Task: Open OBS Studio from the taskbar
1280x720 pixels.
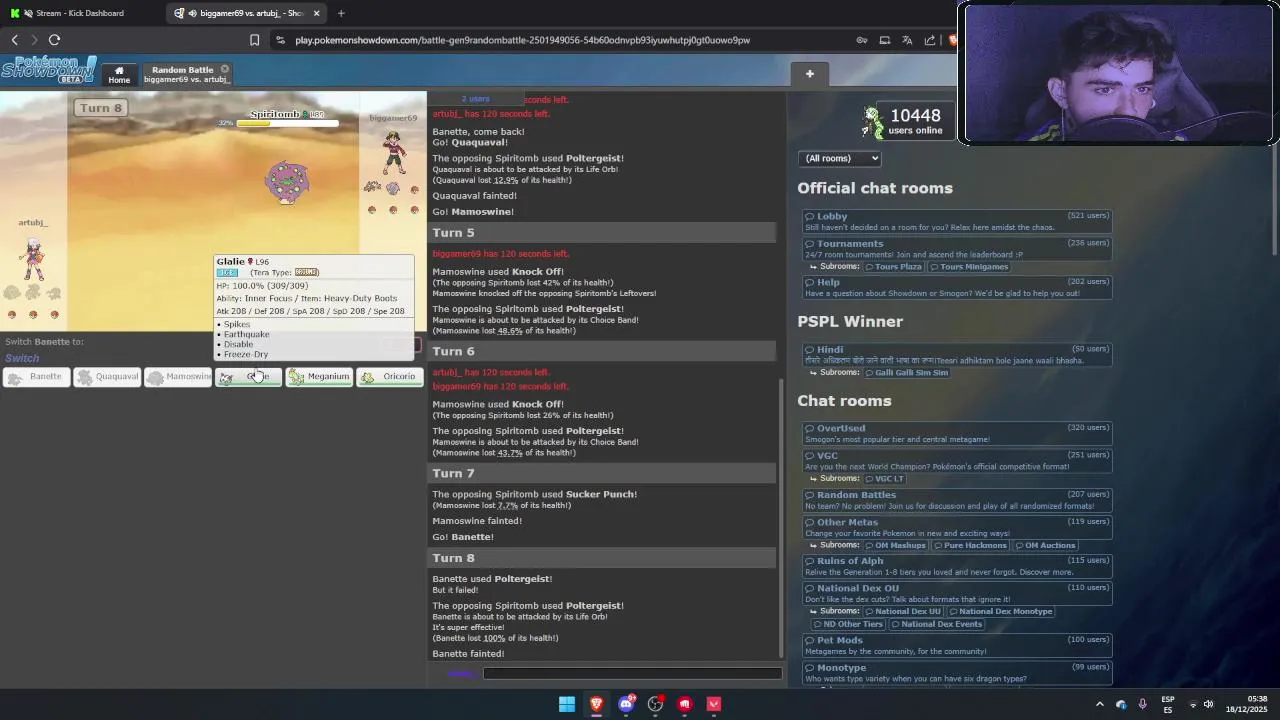Action: [x=655, y=704]
